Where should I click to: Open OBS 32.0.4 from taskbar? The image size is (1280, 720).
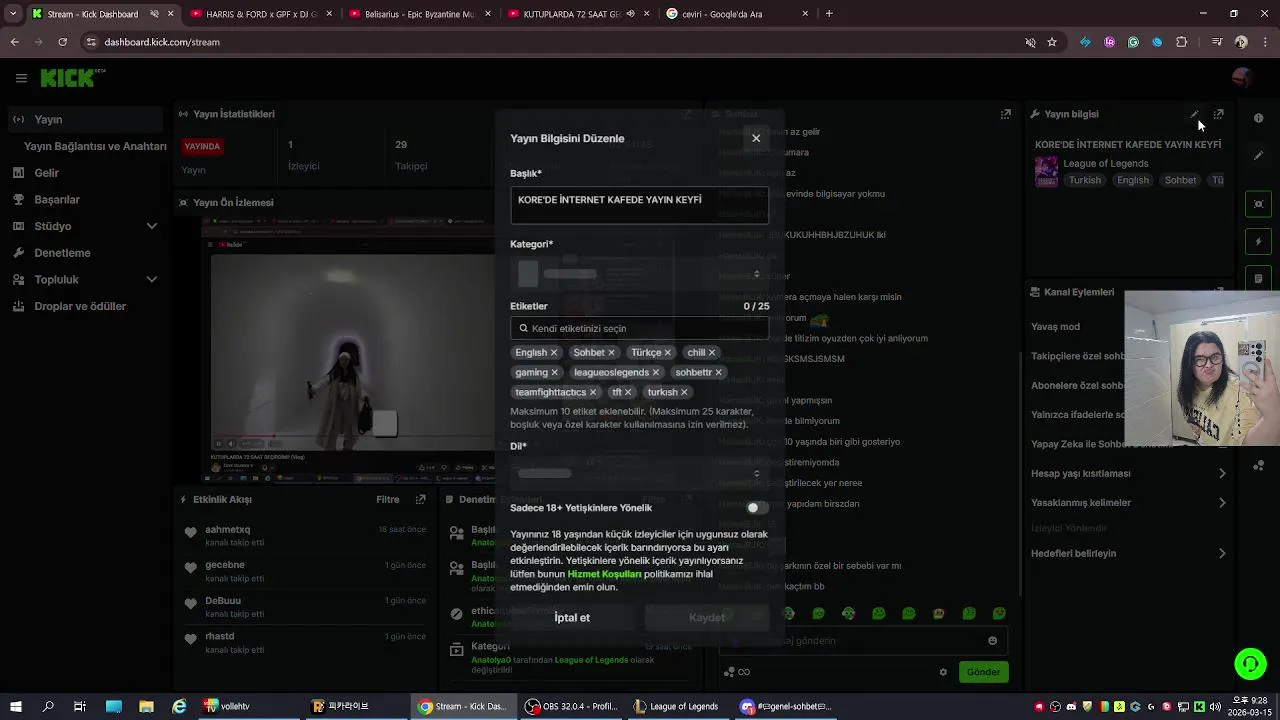[x=572, y=706]
